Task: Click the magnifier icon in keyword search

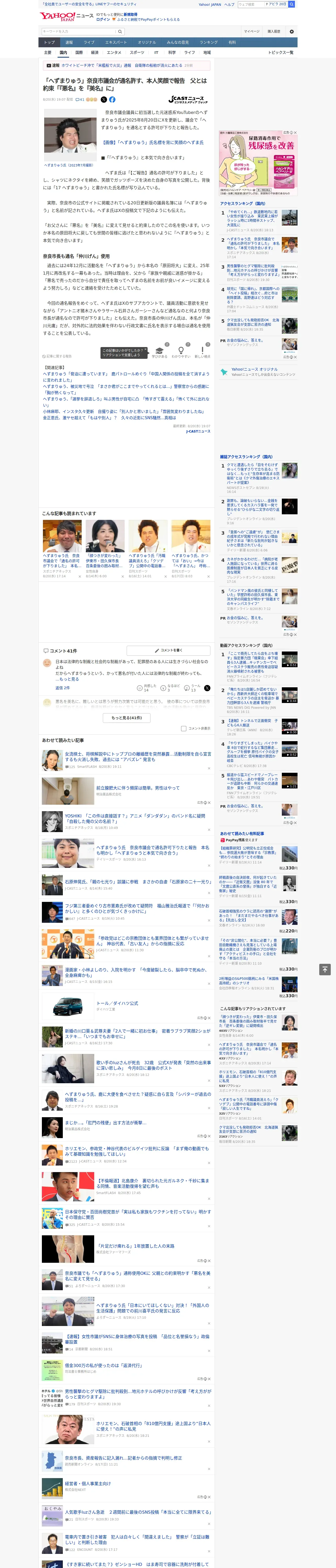Action: 120,31
